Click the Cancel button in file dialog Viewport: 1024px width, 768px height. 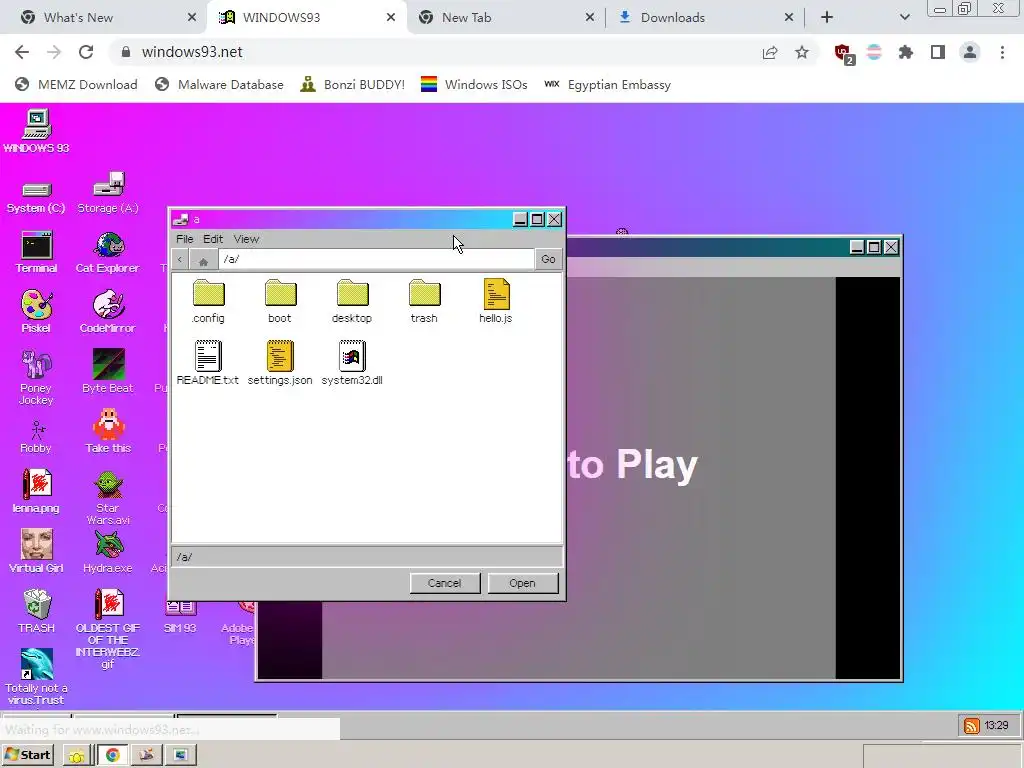click(x=445, y=583)
